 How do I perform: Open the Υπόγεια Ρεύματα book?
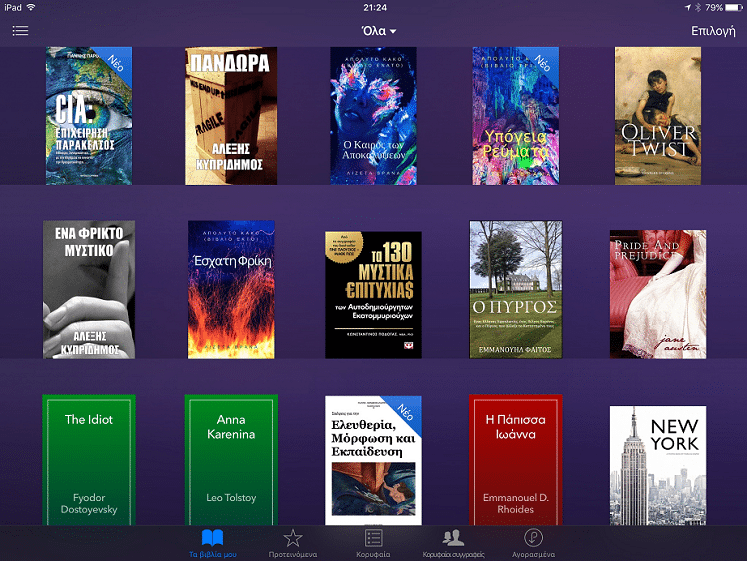(515, 116)
